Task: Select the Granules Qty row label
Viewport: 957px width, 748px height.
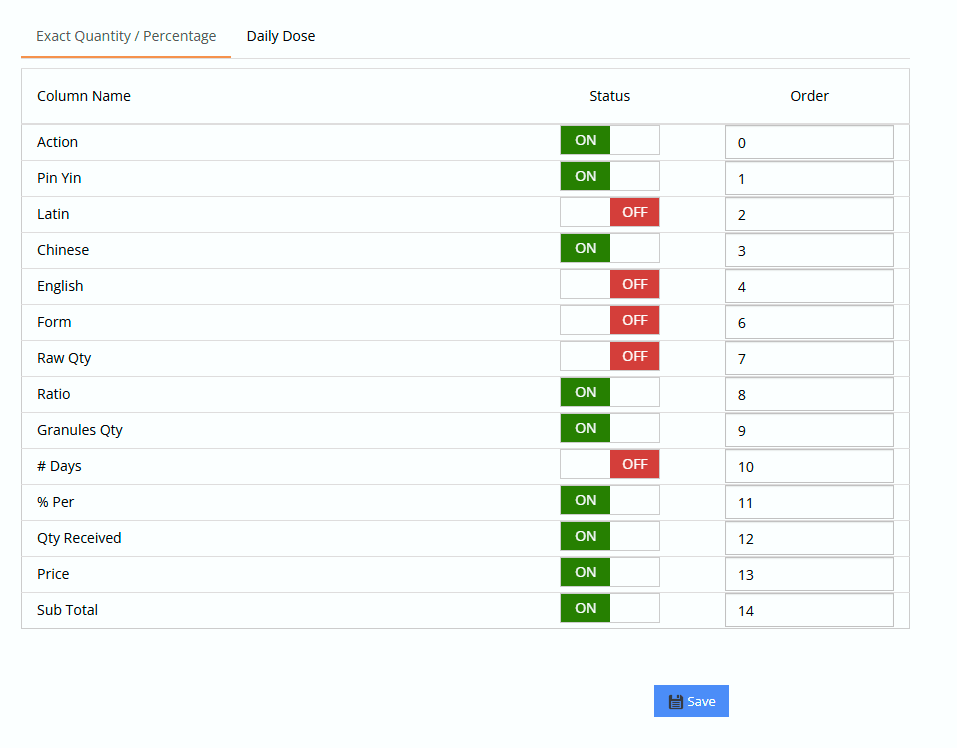Action: (x=79, y=430)
